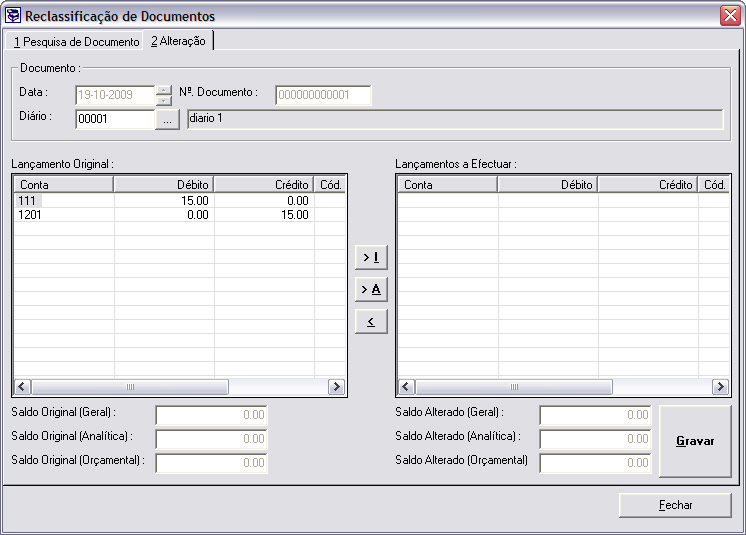Click the Saldo Original (Orçamental) field

[212, 463]
